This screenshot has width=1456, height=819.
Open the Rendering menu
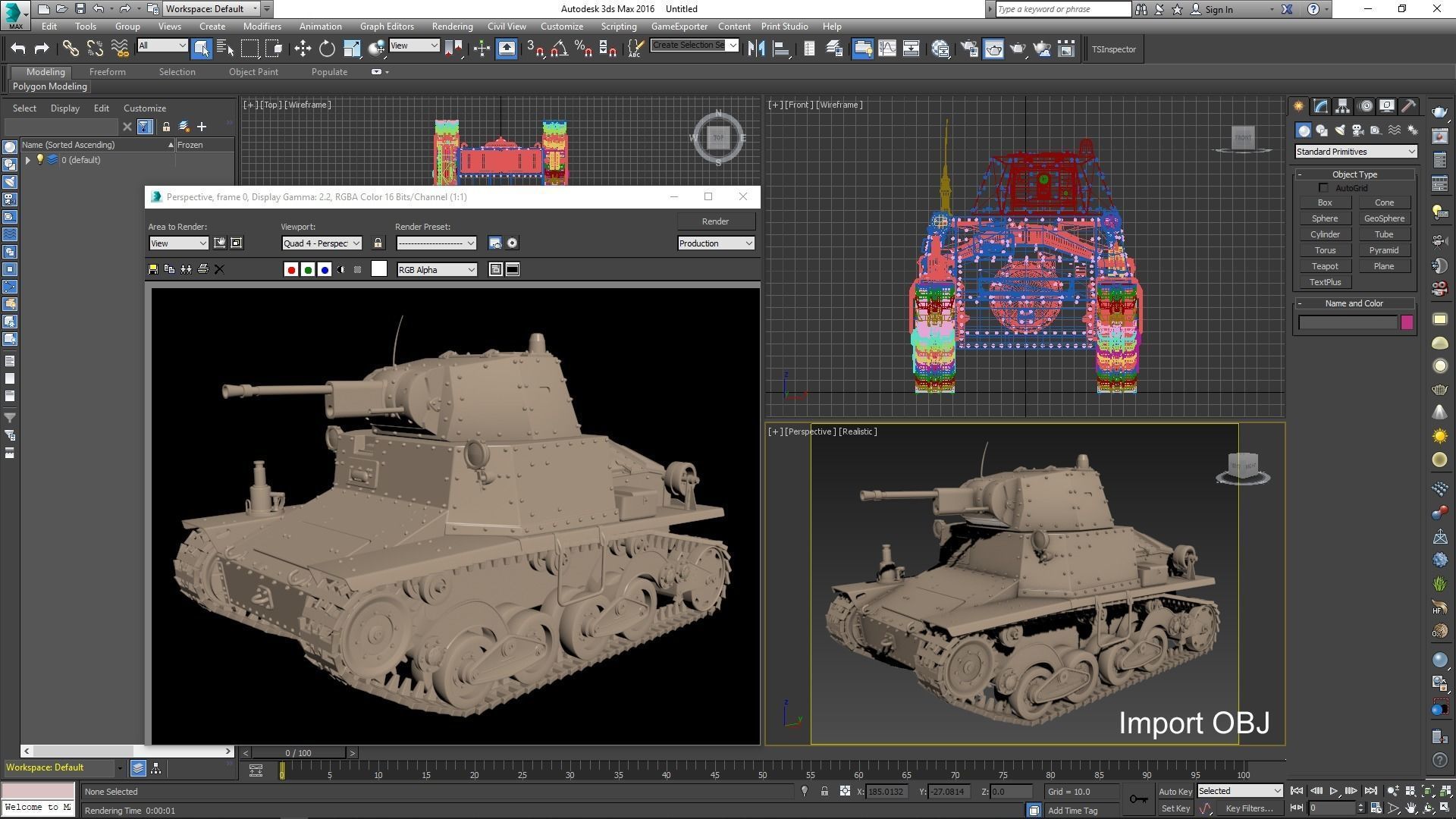pyautogui.click(x=452, y=26)
